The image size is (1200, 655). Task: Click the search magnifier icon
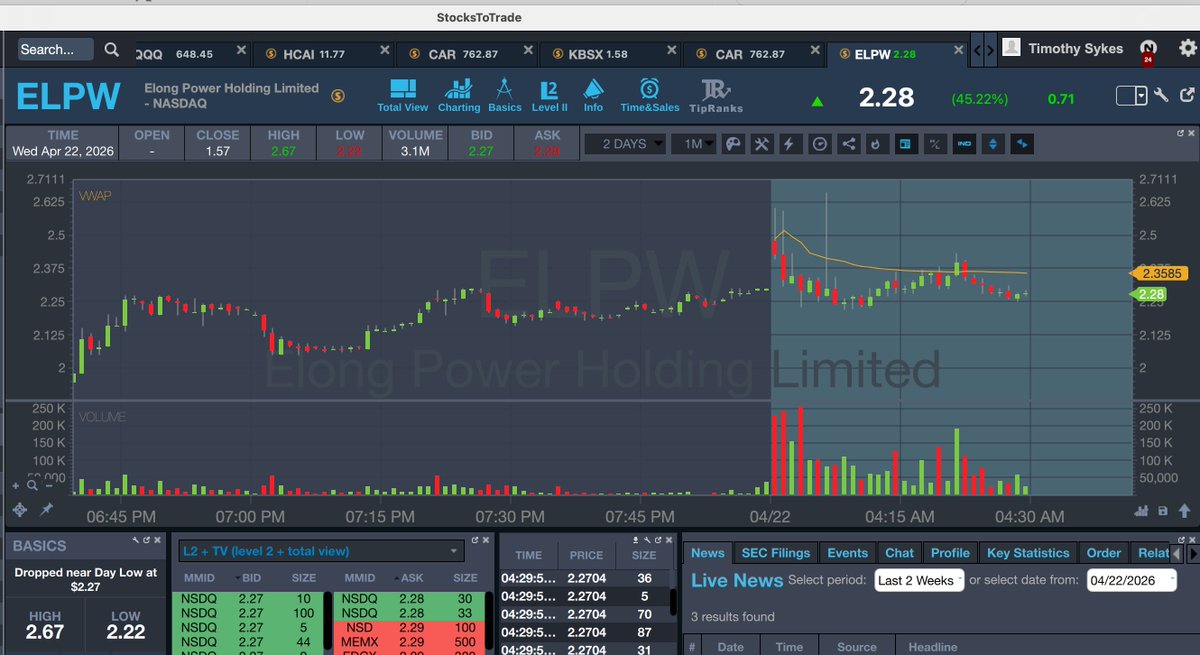click(x=111, y=49)
